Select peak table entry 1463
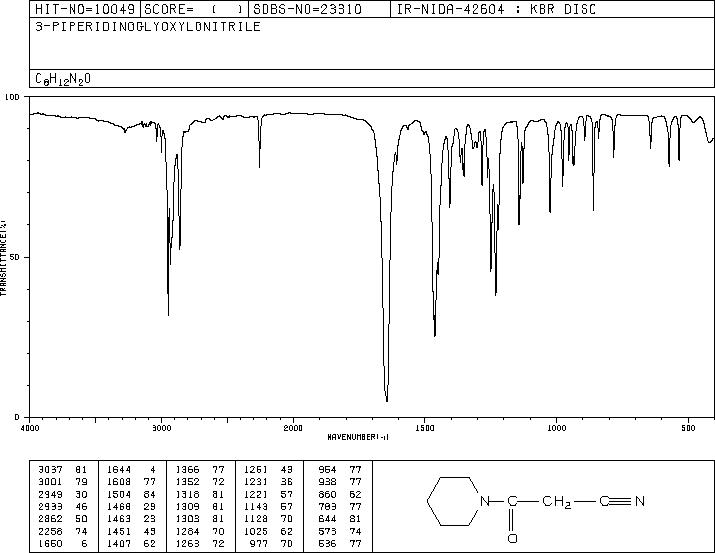715x553 pixels. [x=131, y=519]
